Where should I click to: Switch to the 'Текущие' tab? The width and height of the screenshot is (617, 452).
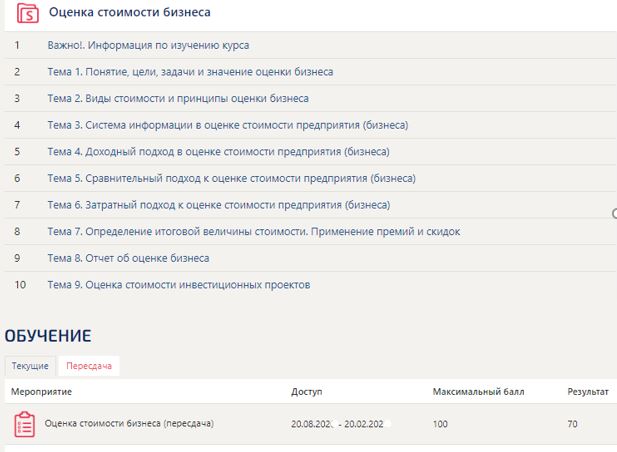(x=30, y=366)
